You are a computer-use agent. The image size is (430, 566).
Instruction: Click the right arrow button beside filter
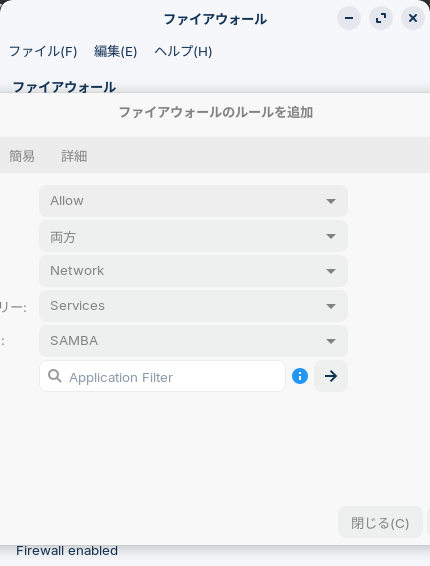(x=331, y=376)
